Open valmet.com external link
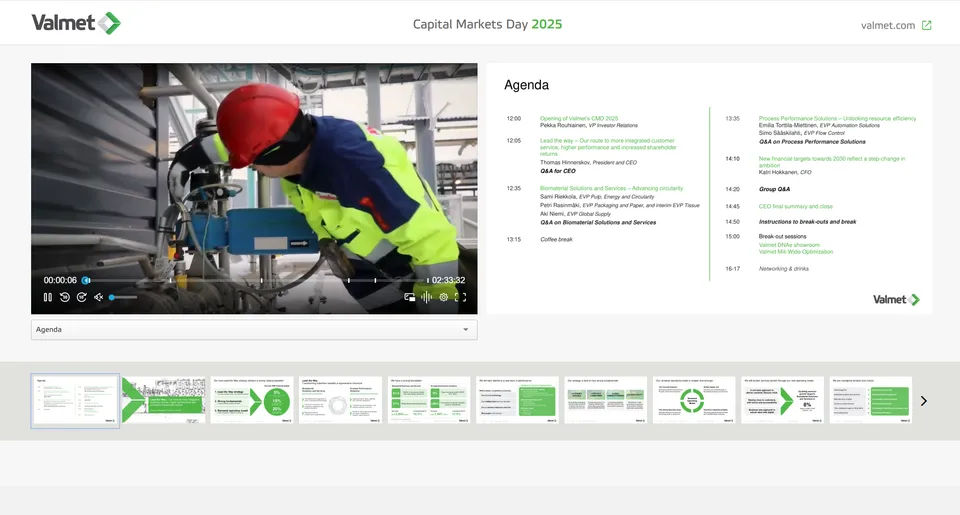 (x=888, y=25)
